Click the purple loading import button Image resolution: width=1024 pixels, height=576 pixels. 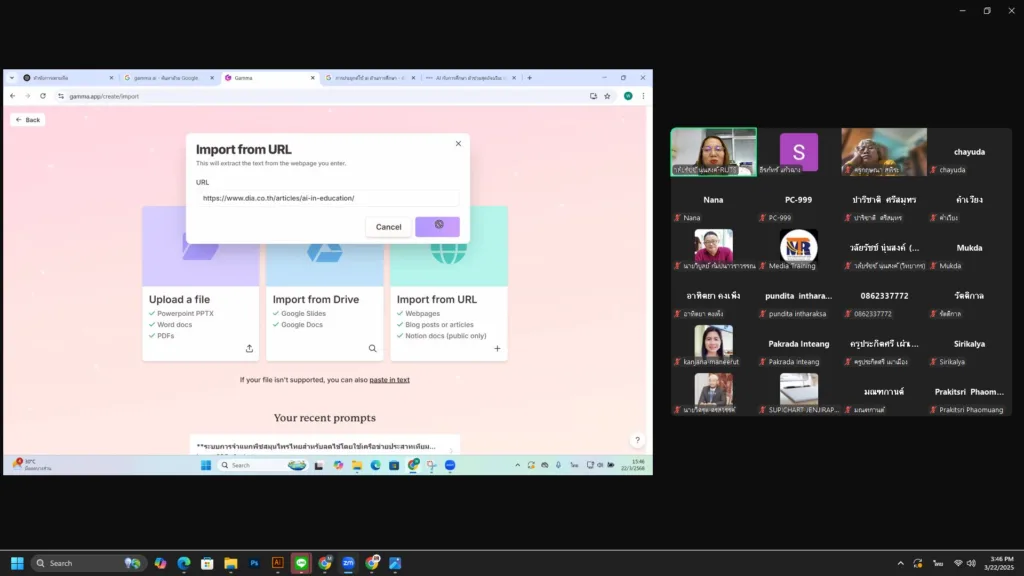[x=438, y=226]
